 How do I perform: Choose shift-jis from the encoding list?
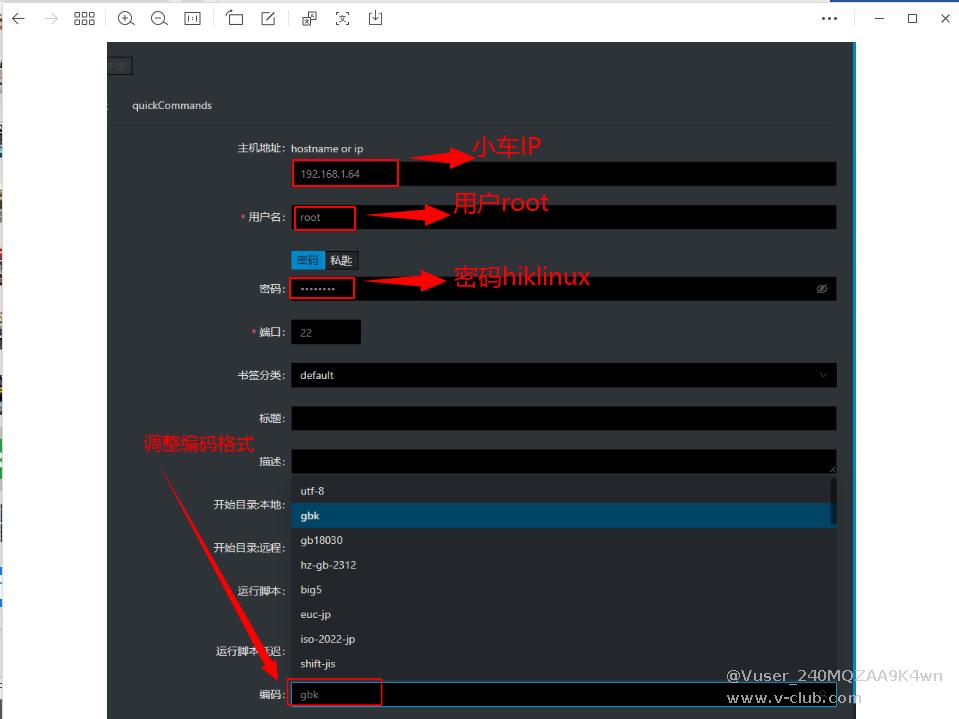[x=563, y=663]
